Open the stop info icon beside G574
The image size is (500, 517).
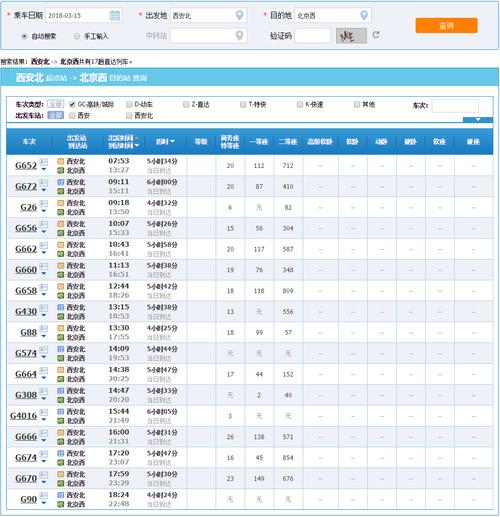[44, 350]
